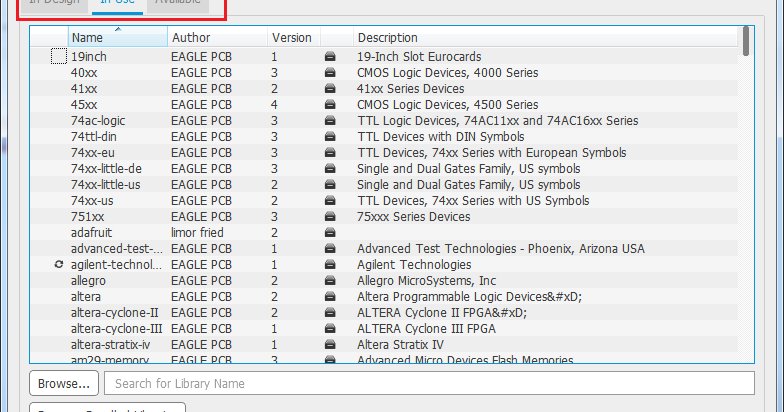The image size is (784, 412).
Task: Sort the list by the Name column header
Action: 118,38
